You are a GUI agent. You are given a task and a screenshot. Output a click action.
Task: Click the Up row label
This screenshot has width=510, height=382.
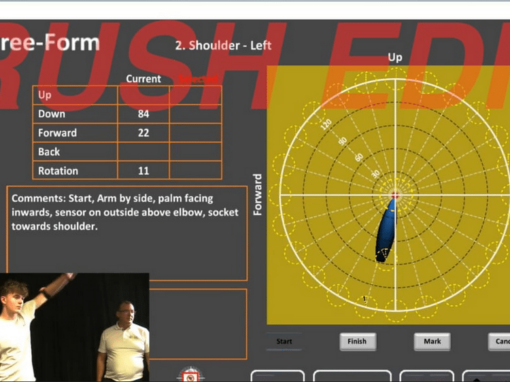pos(45,95)
